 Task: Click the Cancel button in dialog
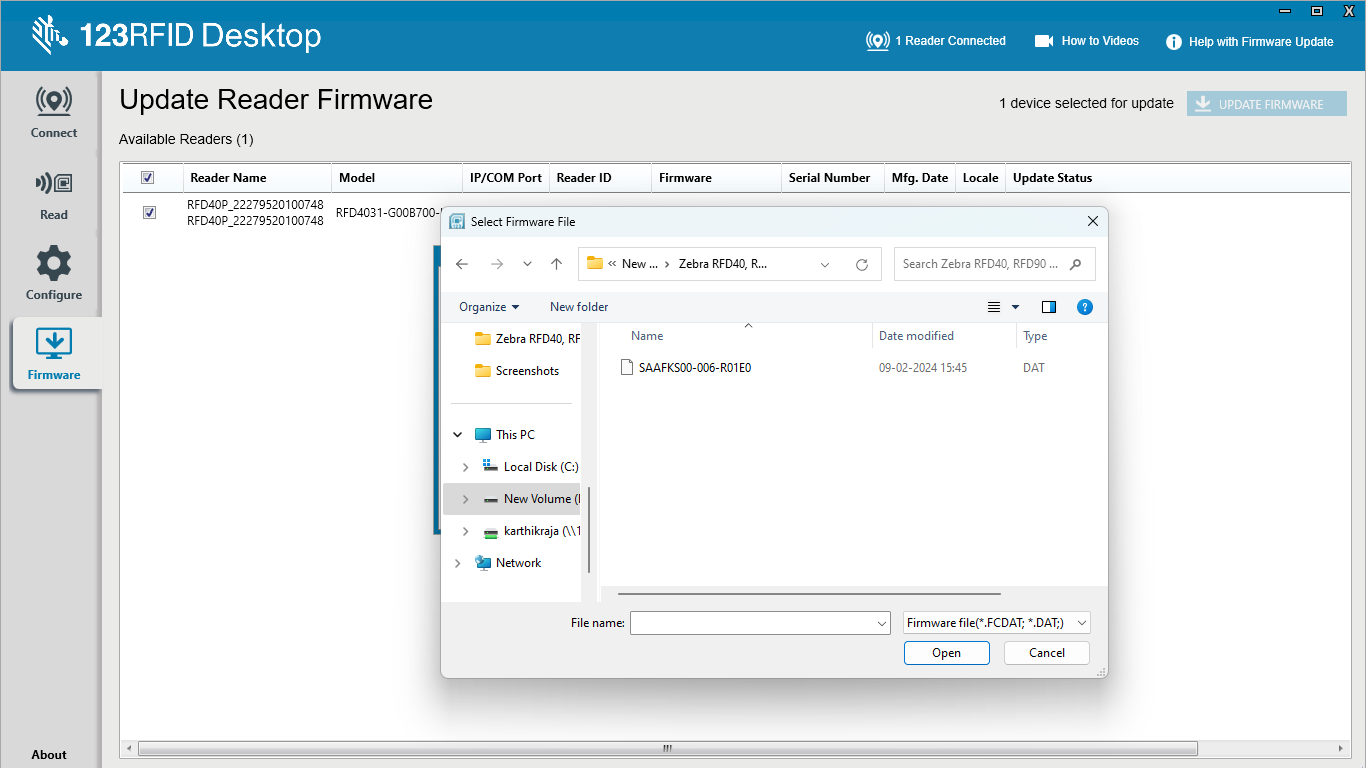click(x=1046, y=653)
